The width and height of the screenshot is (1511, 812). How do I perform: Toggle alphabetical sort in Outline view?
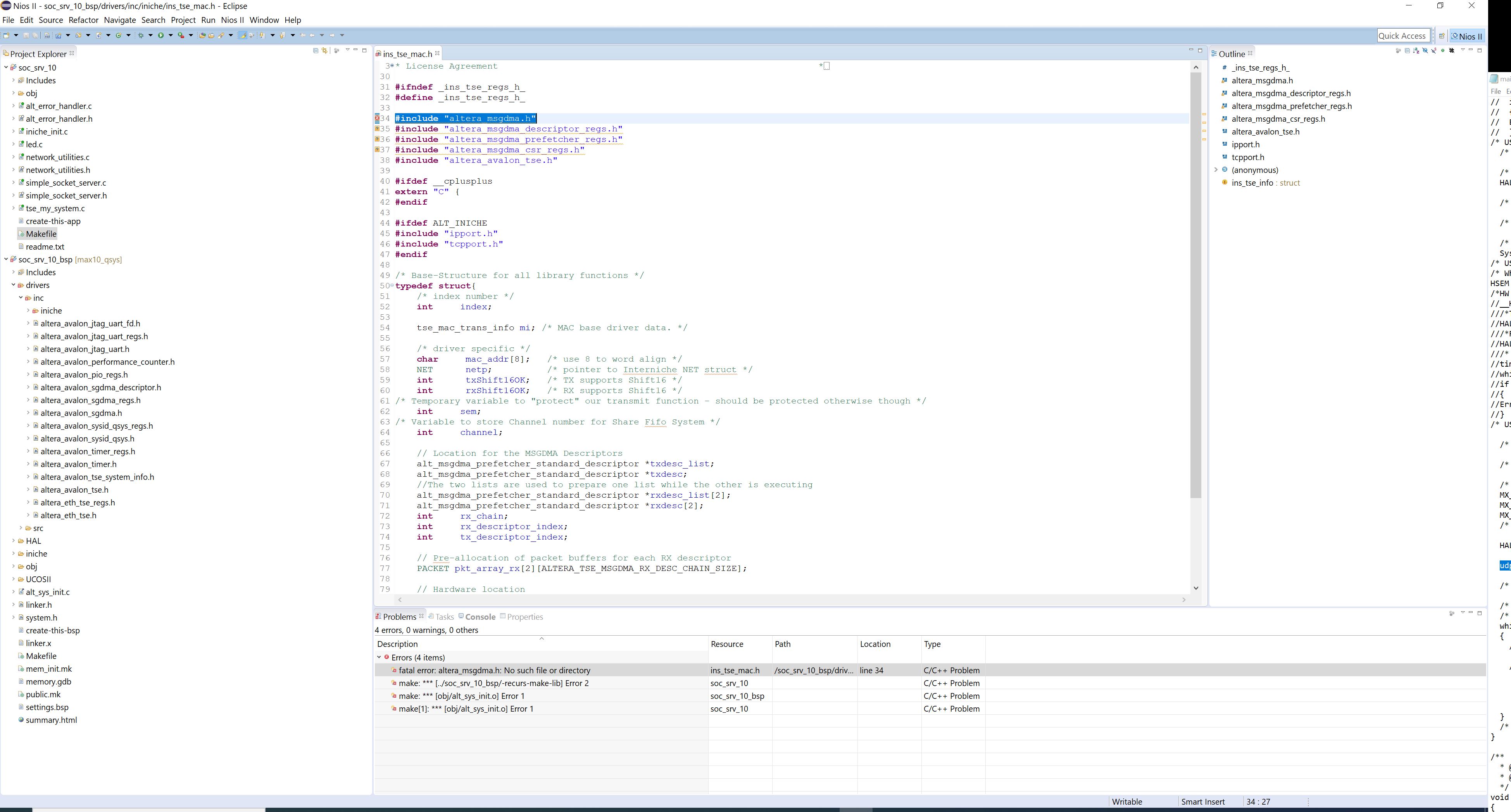pyautogui.click(x=1416, y=50)
